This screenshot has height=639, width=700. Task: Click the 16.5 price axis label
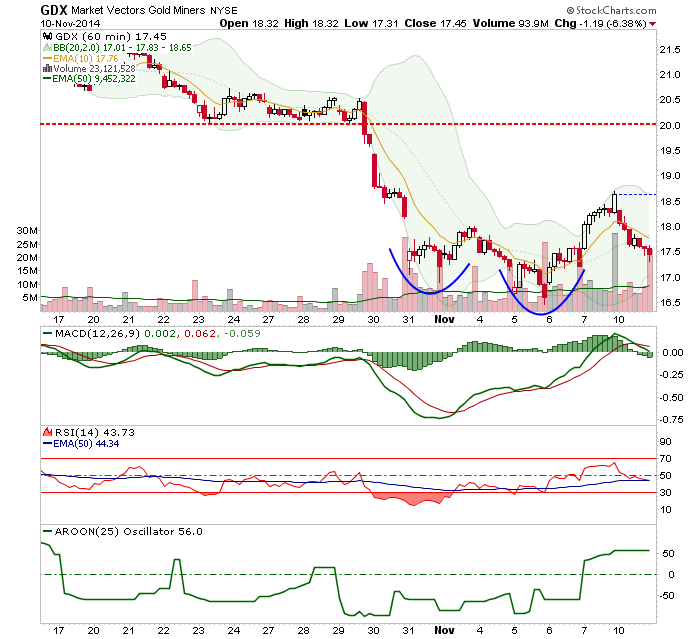tap(671, 302)
